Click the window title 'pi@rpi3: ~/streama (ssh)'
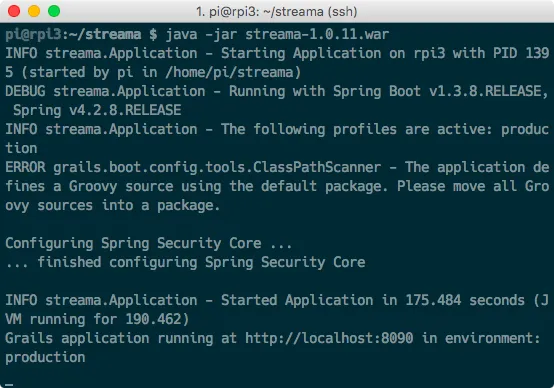 pos(277,12)
